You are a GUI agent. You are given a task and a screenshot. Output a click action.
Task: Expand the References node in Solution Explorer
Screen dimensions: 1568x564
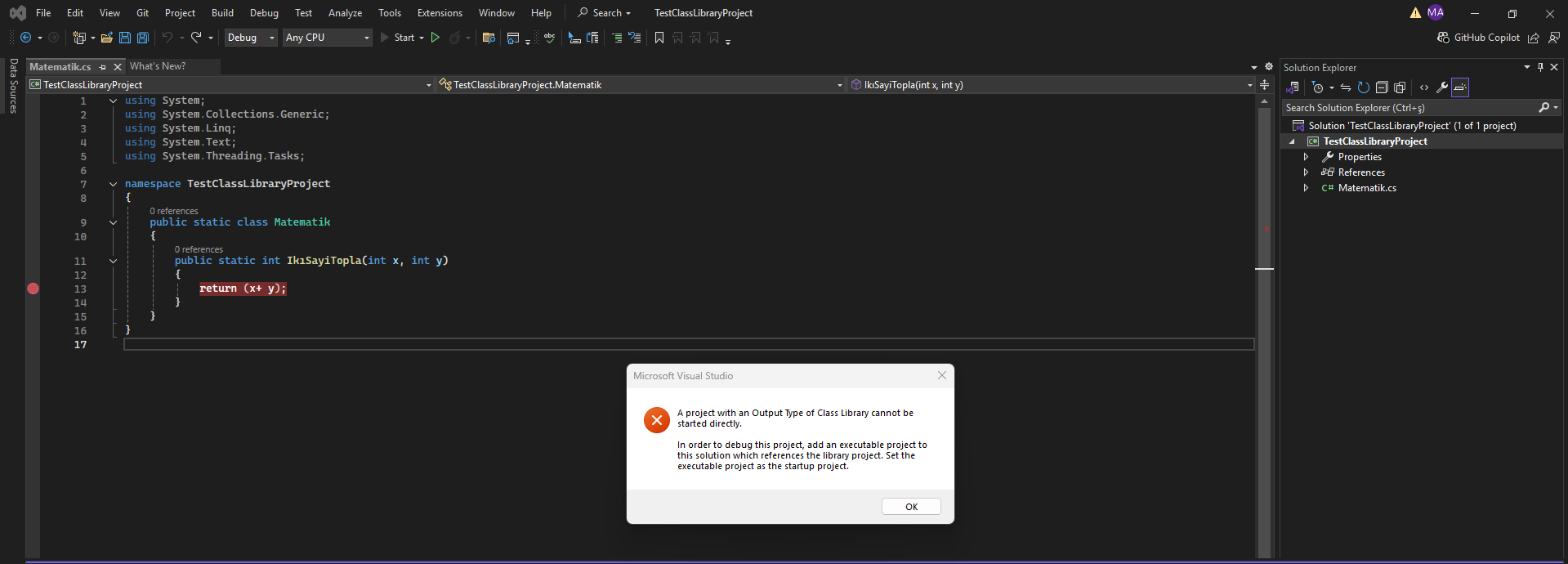tap(1306, 172)
